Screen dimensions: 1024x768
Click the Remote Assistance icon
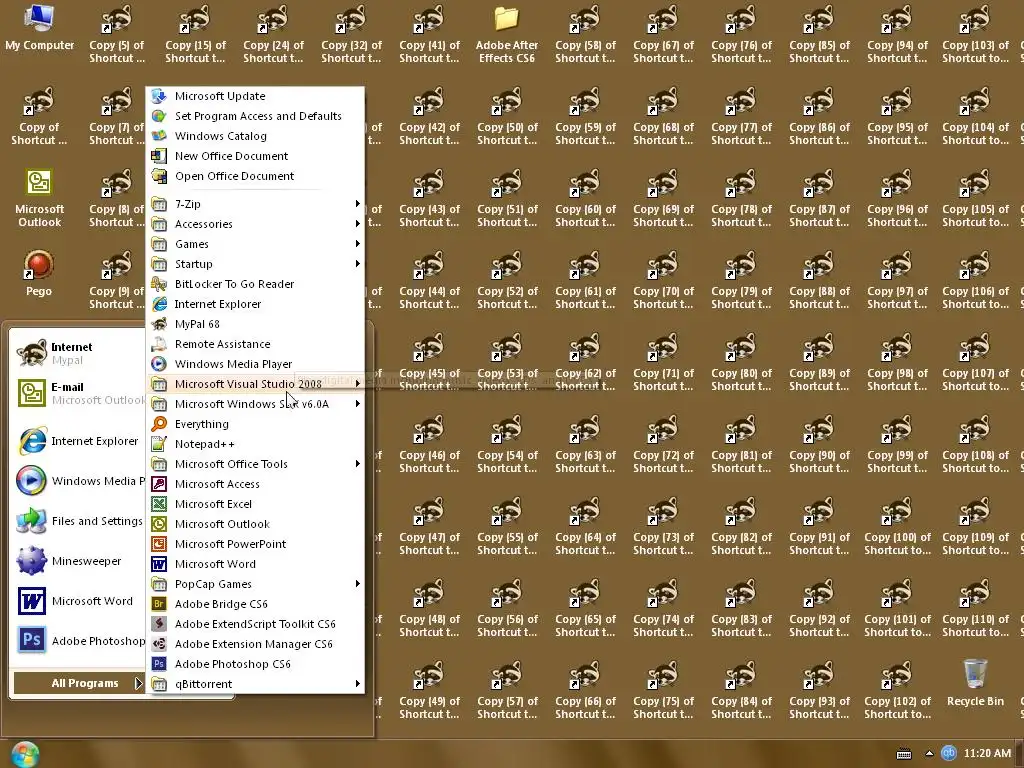click(159, 344)
